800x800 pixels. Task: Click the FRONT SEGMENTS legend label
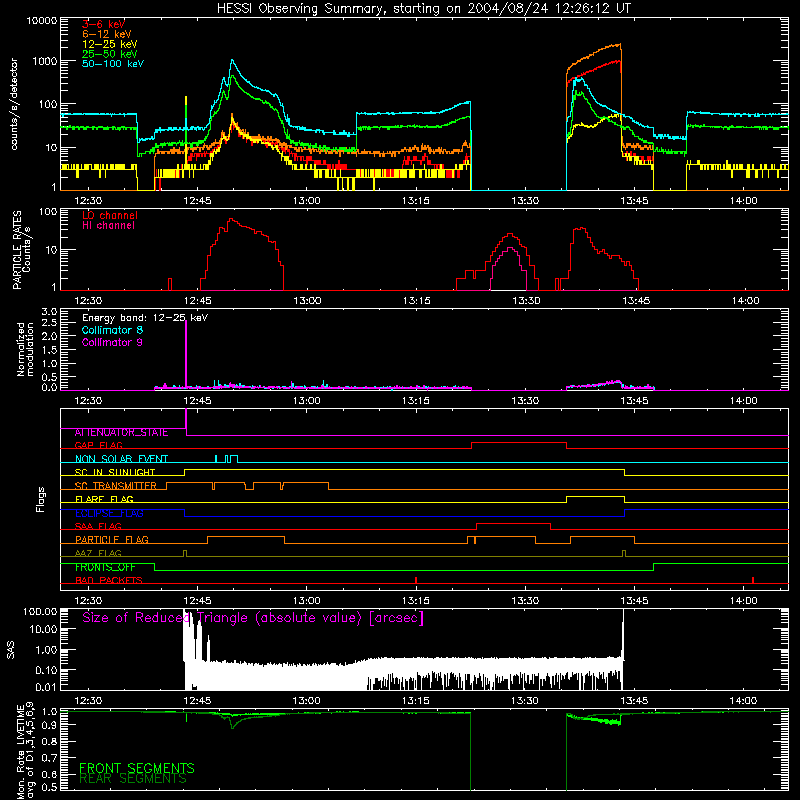pyautogui.click(x=137, y=768)
